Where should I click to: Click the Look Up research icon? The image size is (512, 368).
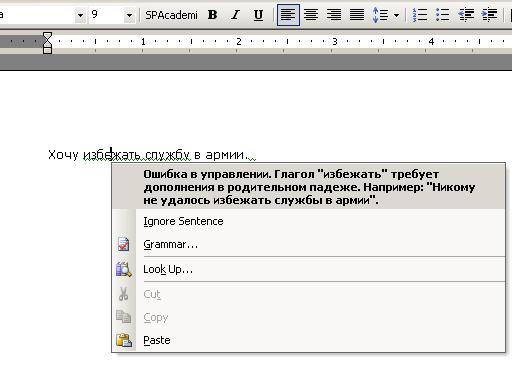point(123,269)
